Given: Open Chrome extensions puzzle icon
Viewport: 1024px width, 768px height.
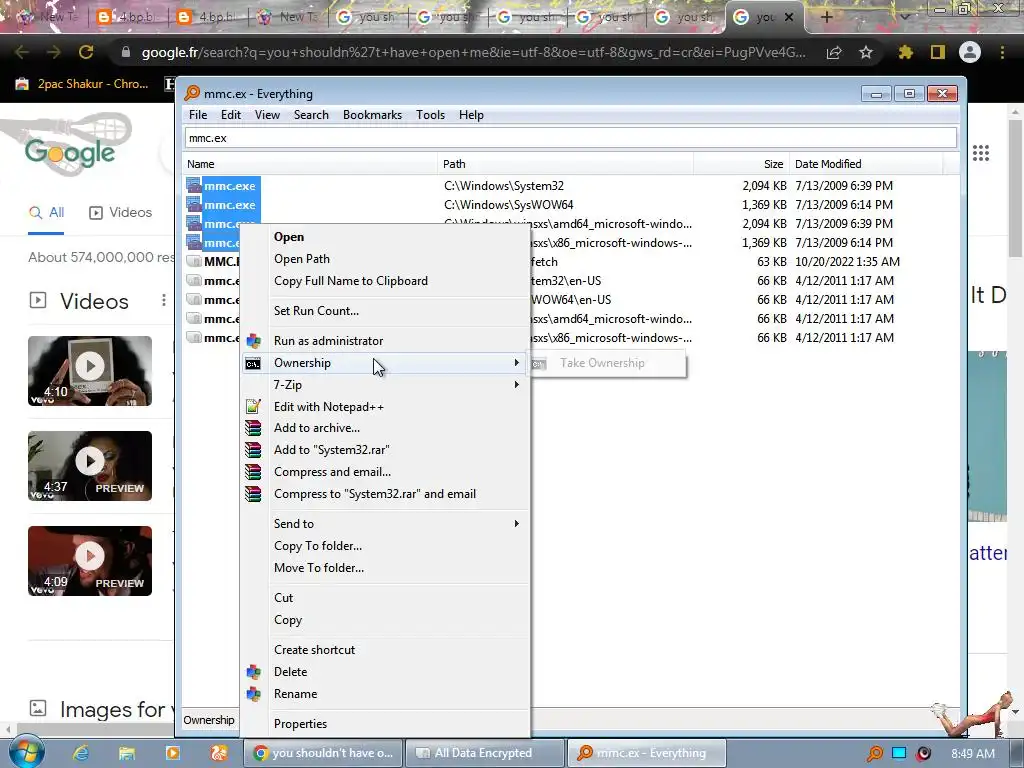Looking at the screenshot, I should pyautogui.click(x=905, y=52).
